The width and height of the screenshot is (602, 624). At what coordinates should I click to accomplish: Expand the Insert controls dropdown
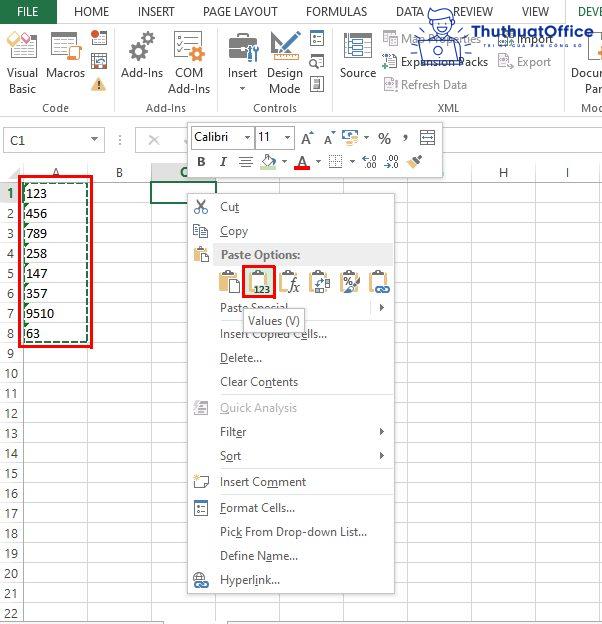pyautogui.click(x=242, y=88)
